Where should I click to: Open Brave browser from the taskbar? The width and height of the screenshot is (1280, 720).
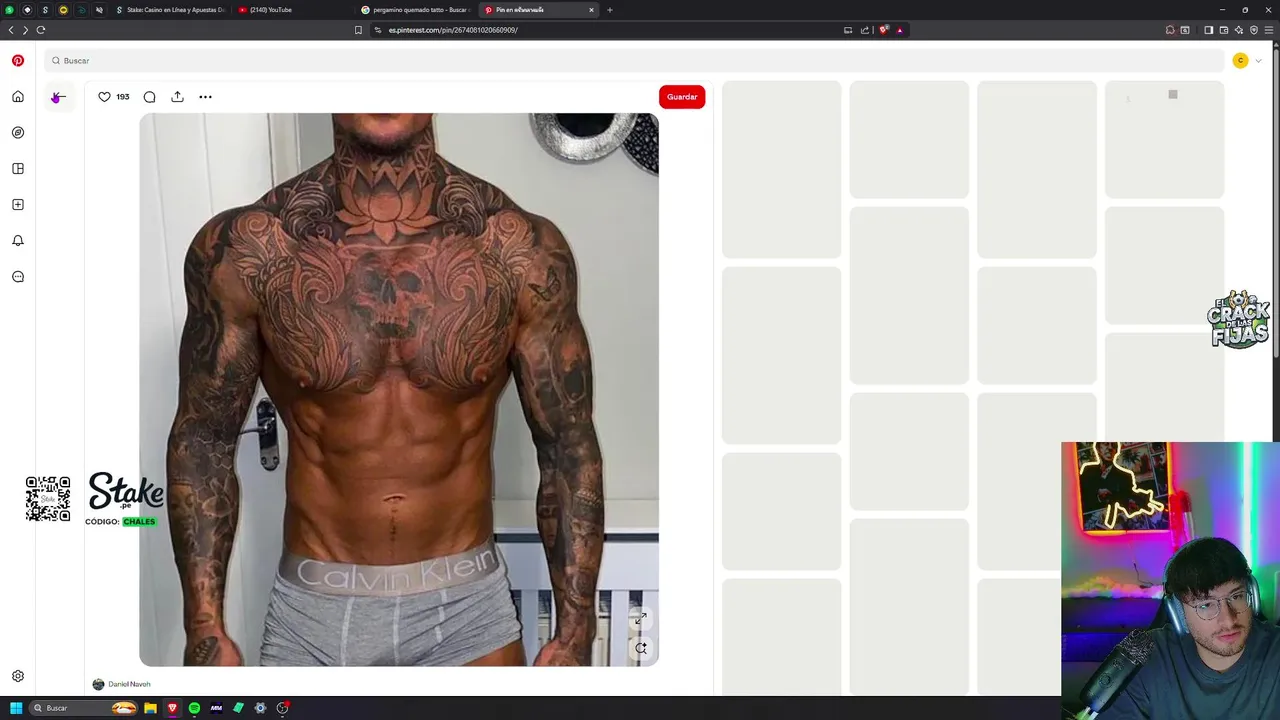pyautogui.click(x=172, y=708)
